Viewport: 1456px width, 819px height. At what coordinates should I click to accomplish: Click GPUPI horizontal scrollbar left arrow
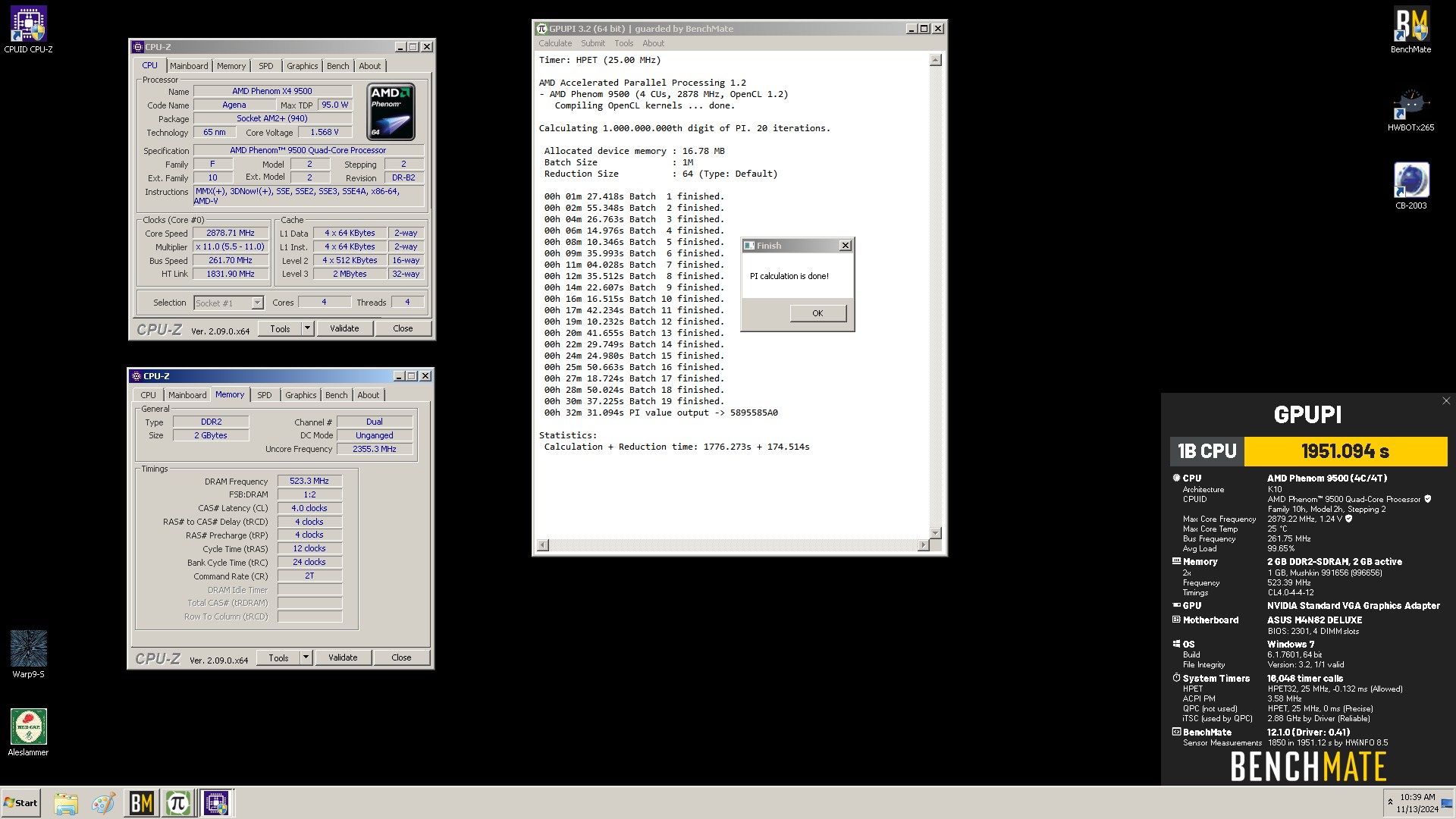[x=543, y=545]
